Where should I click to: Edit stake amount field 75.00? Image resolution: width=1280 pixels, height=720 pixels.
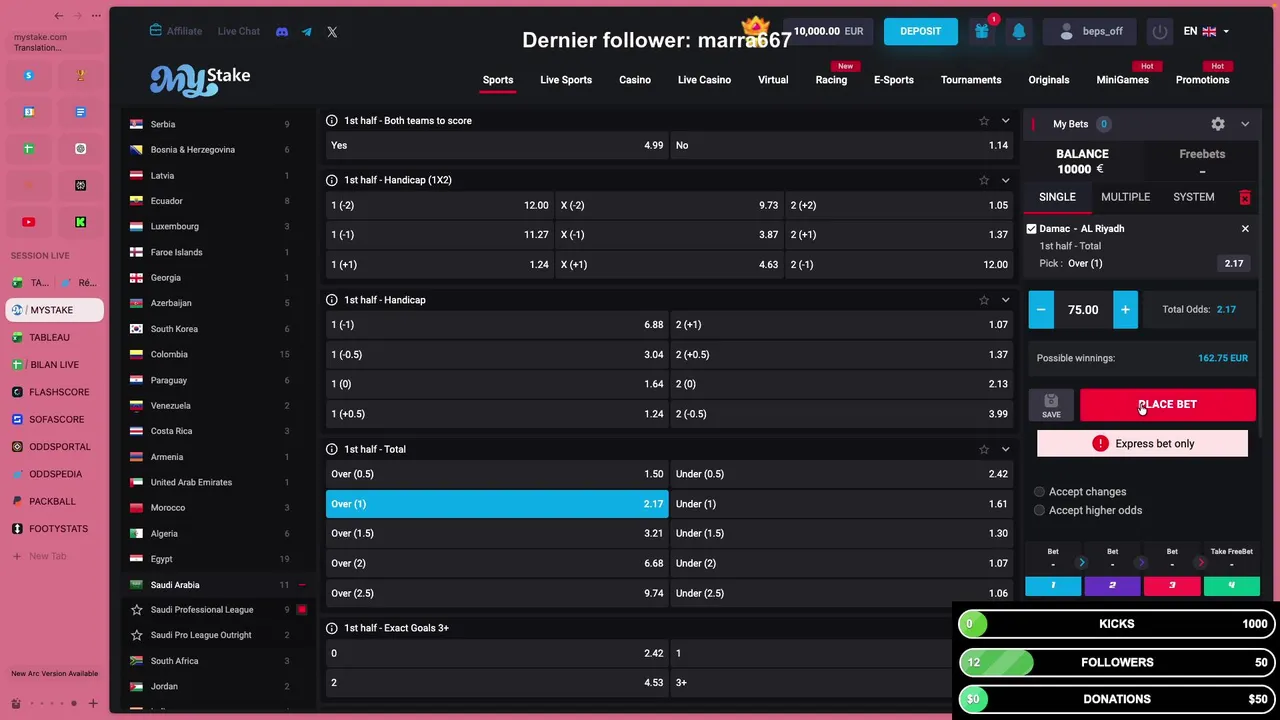point(1083,310)
